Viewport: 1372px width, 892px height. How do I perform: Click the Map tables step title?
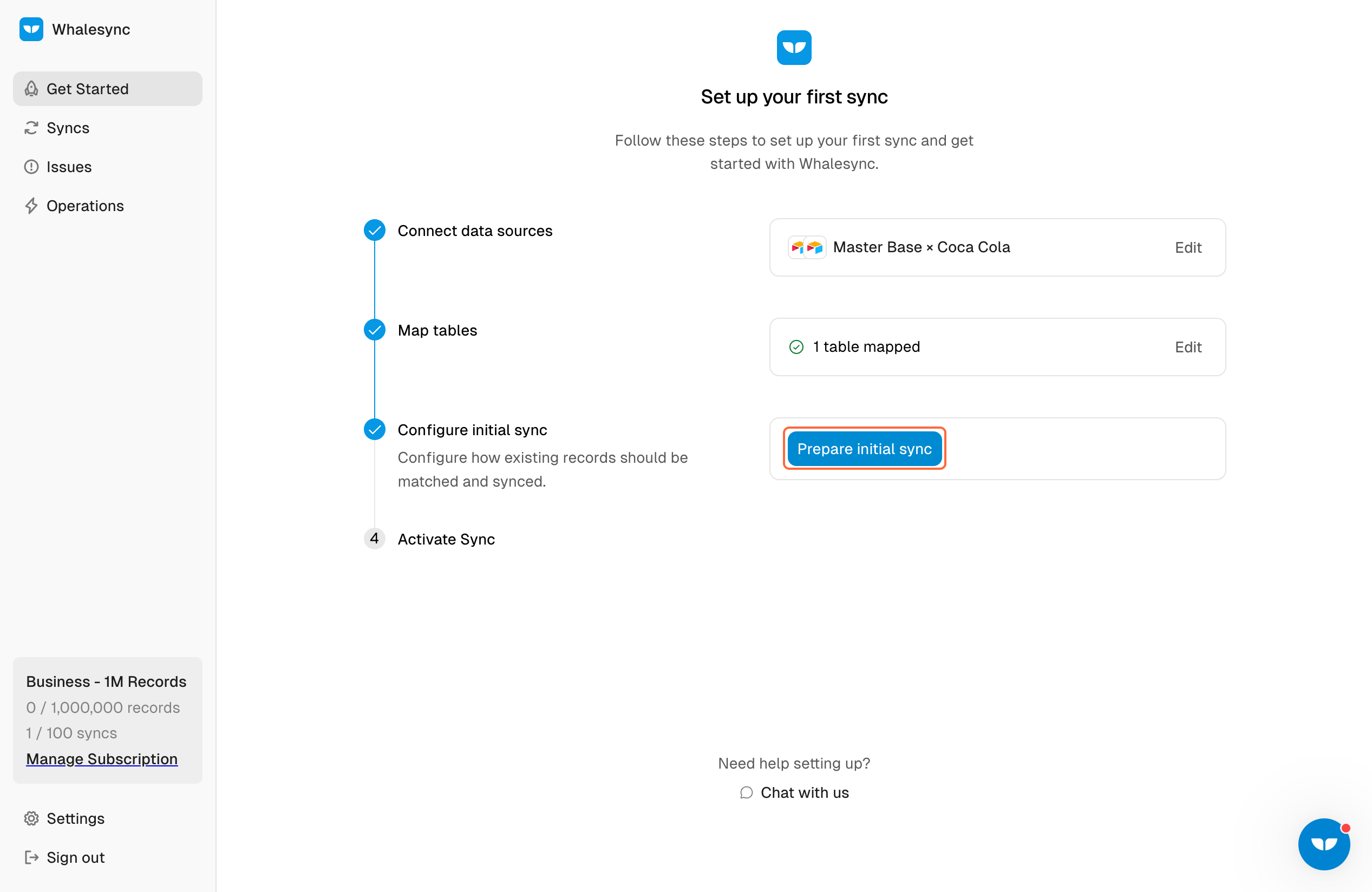tap(437, 331)
